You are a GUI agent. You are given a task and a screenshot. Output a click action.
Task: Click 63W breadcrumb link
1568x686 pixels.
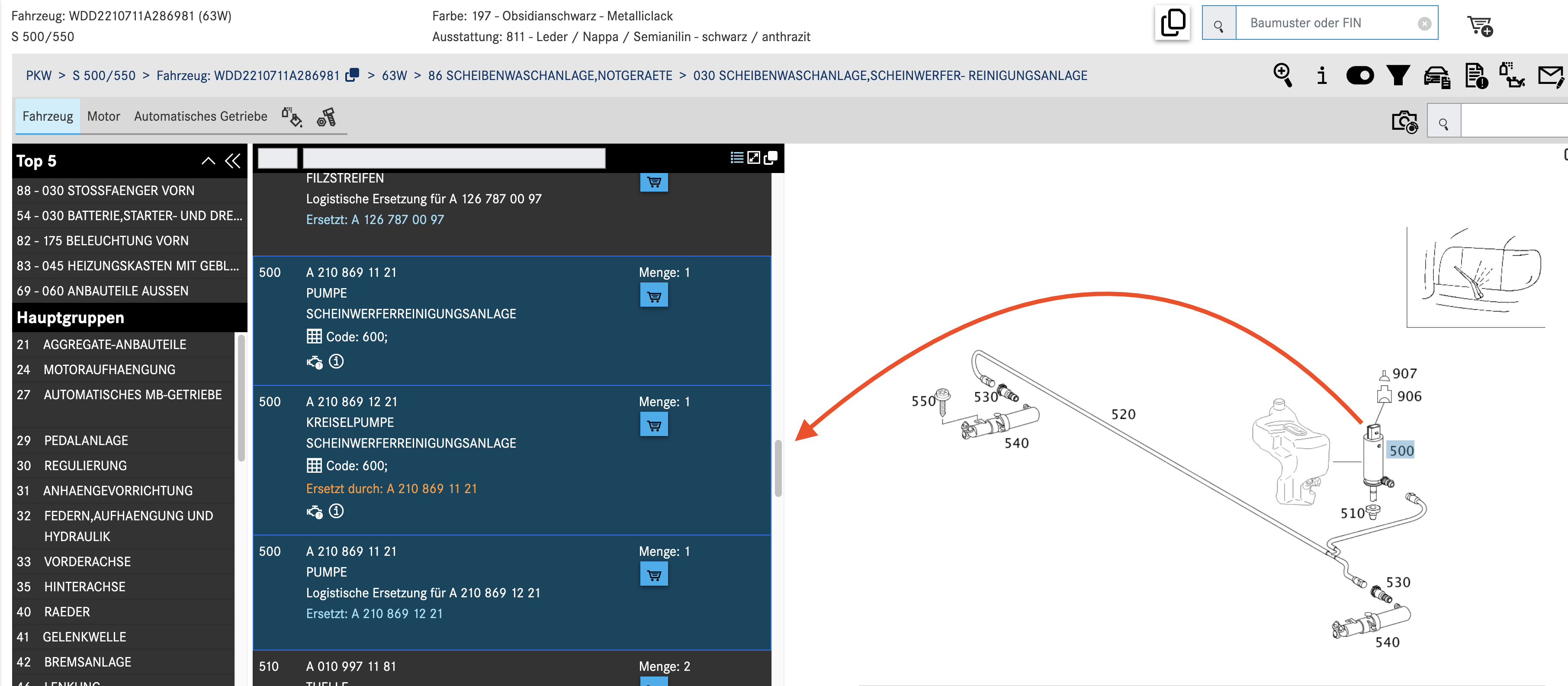tap(395, 76)
